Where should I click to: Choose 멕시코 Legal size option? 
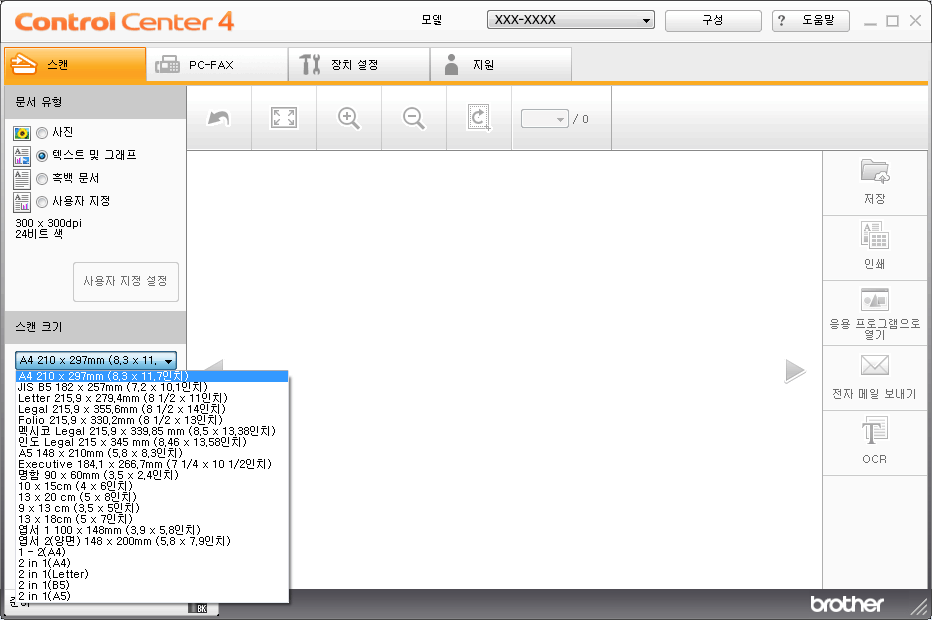click(x=152, y=431)
